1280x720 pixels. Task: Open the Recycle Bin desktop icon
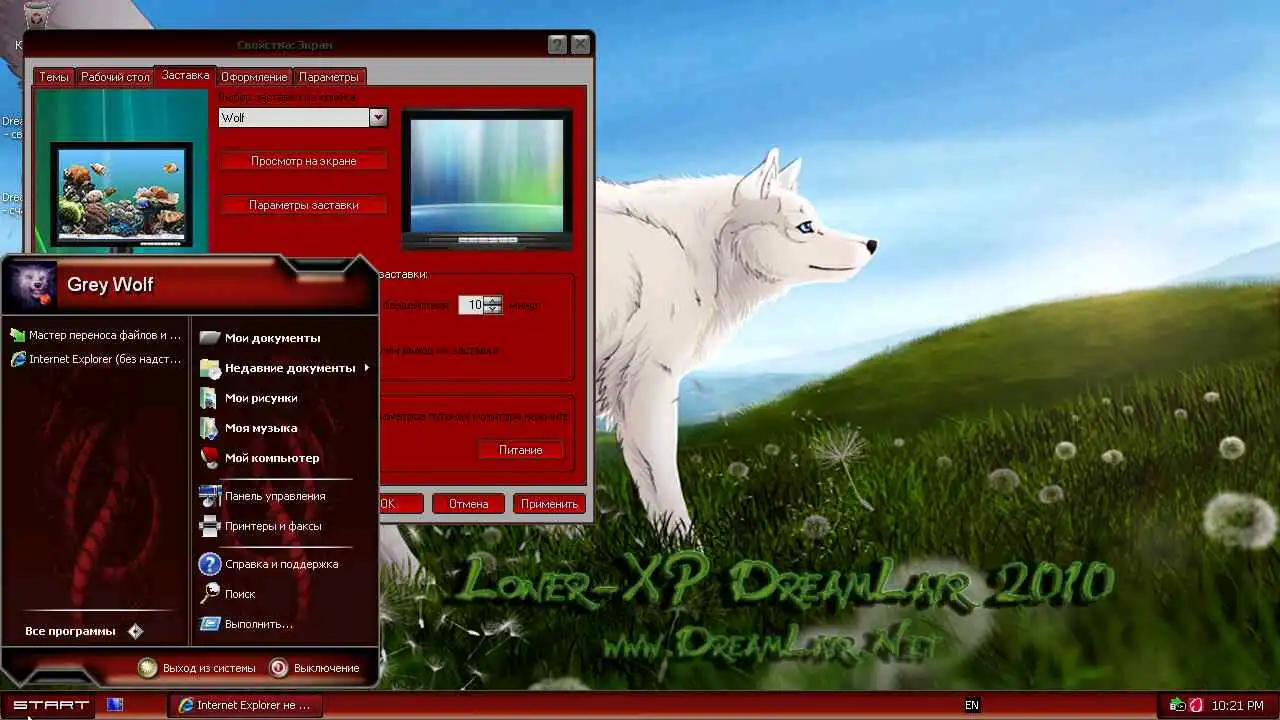coord(37,14)
